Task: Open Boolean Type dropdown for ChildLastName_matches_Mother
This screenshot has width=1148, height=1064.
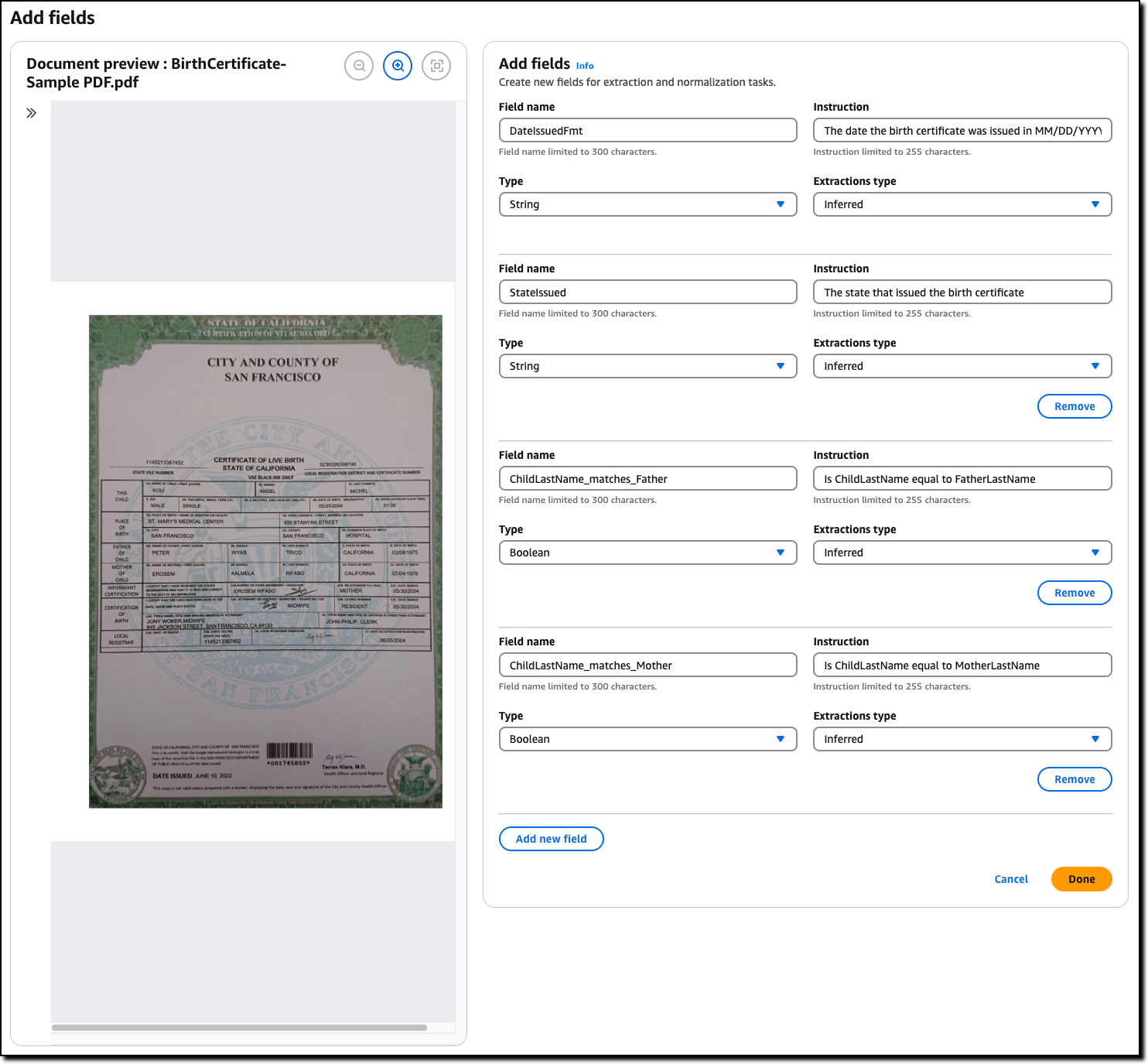Action: pos(647,739)
